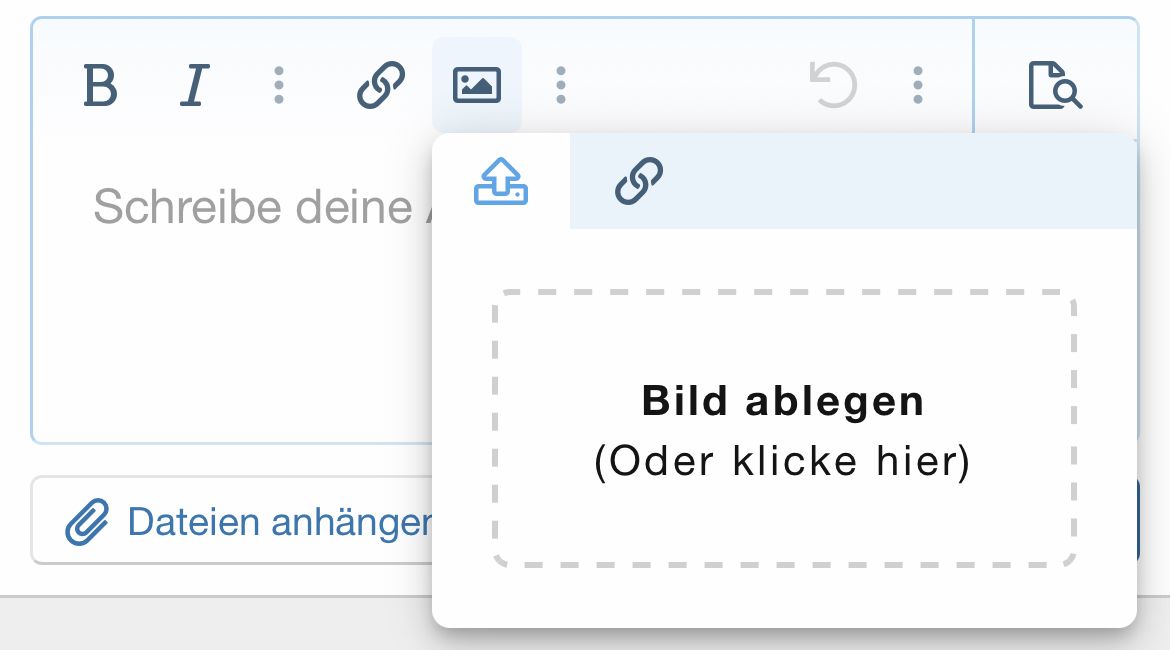1170x650 pixels.
Task: Click the "Dateien anhängen" button label
Action: tap(278, 521)
